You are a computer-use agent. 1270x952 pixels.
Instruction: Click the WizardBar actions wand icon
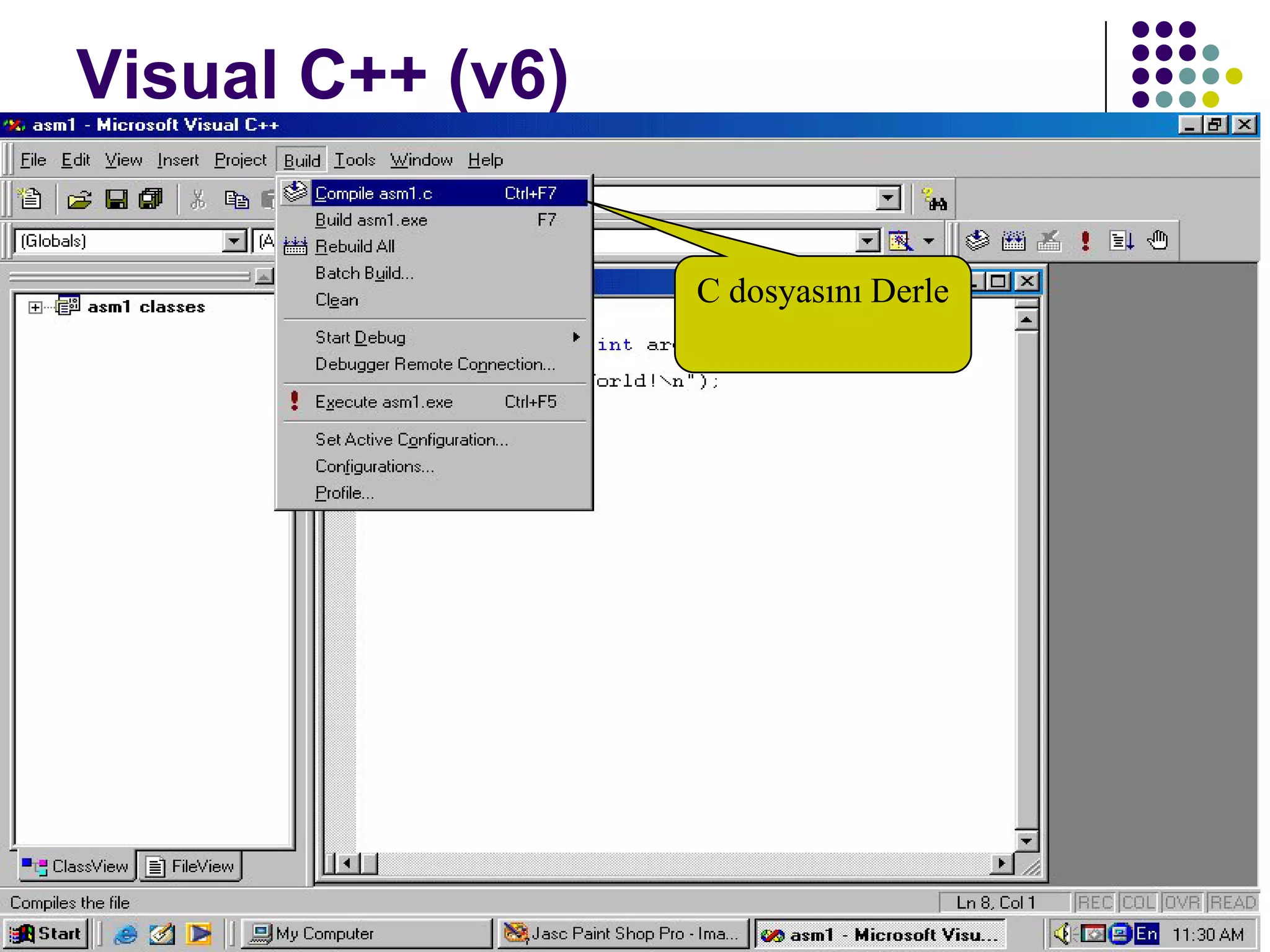(x=900, y=240)
